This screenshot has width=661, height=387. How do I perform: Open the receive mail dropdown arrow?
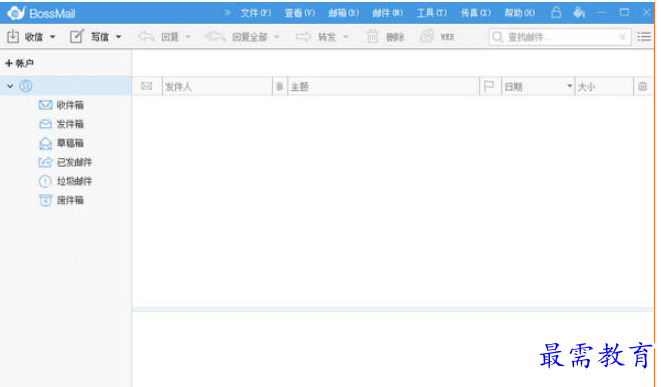click(53, 37)
